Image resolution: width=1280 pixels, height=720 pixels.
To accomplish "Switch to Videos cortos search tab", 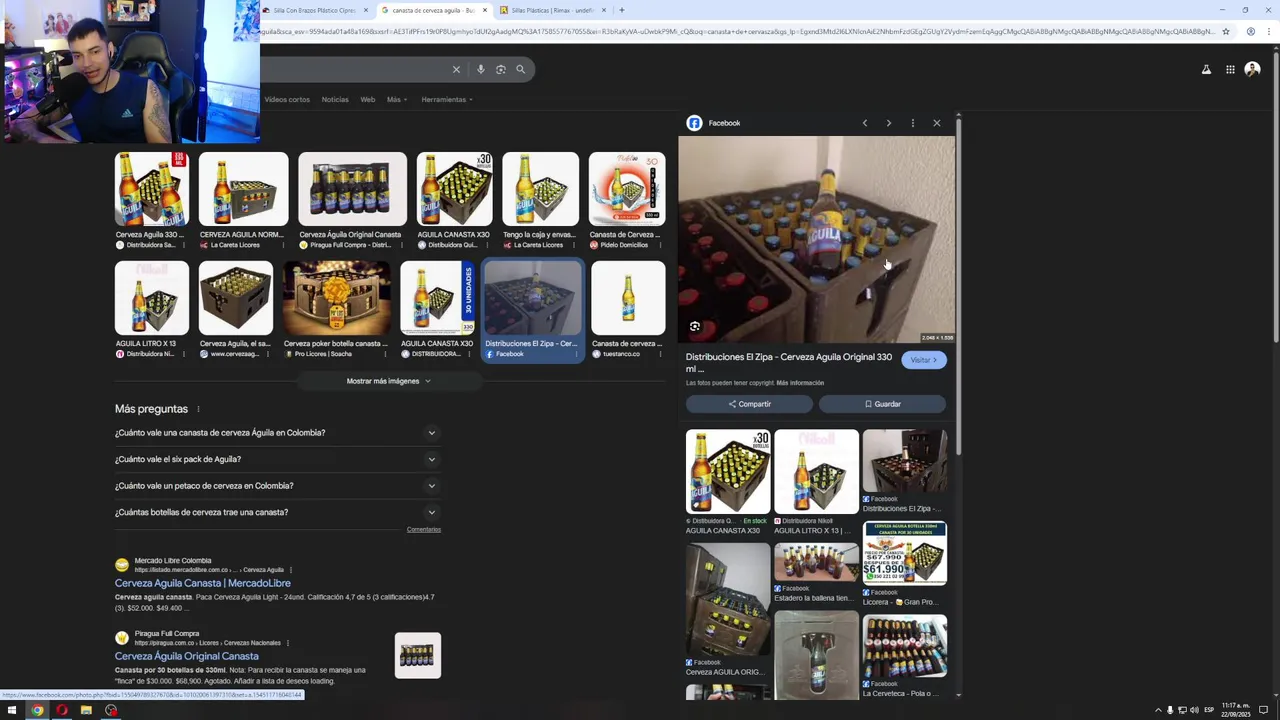I will [287, 100].
